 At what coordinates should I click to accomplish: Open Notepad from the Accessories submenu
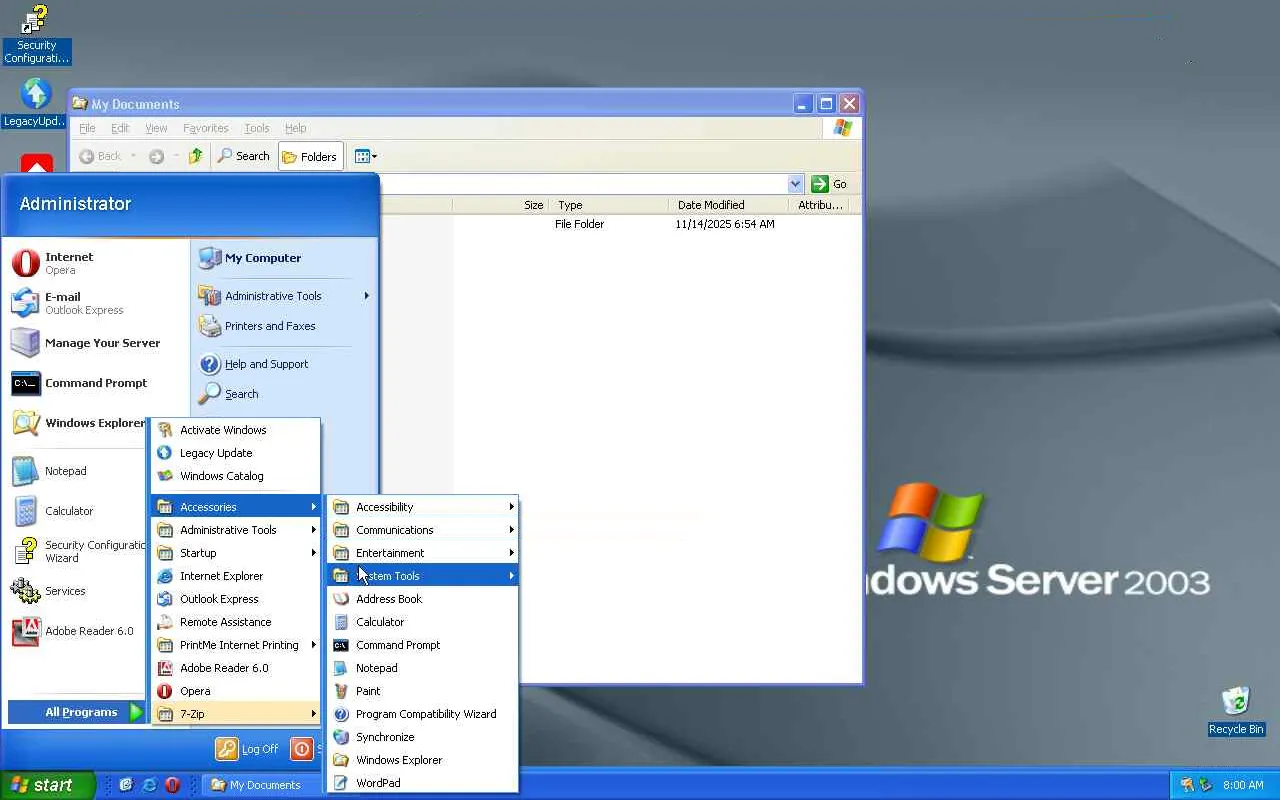(423, 668)
